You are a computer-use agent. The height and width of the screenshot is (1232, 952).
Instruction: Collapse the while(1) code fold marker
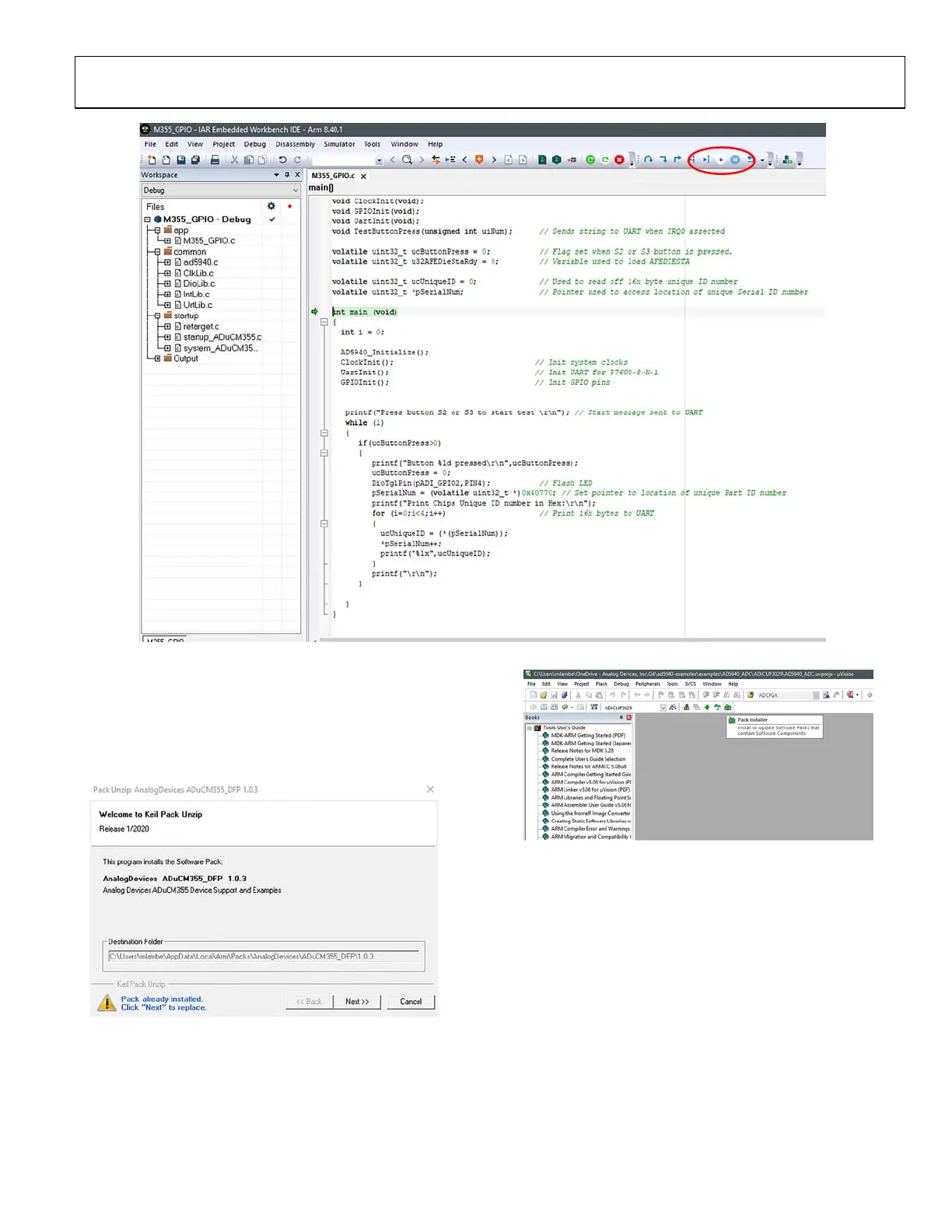pyautogui.click(x=324, y=433)
